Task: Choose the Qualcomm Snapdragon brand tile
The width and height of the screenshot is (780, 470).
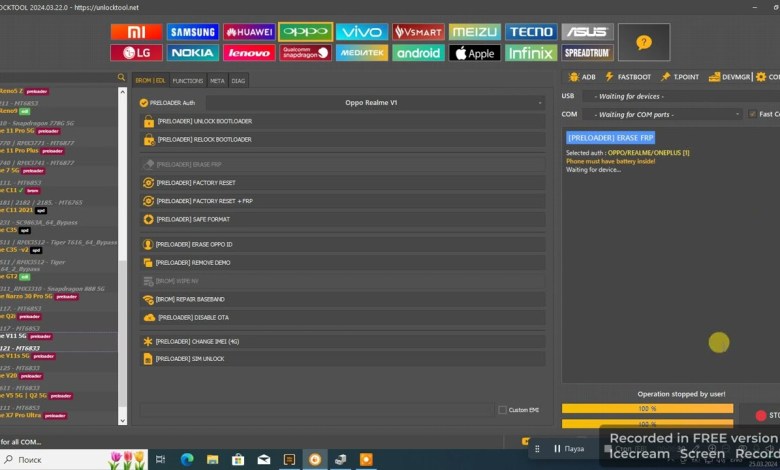Action: (305, 52)
